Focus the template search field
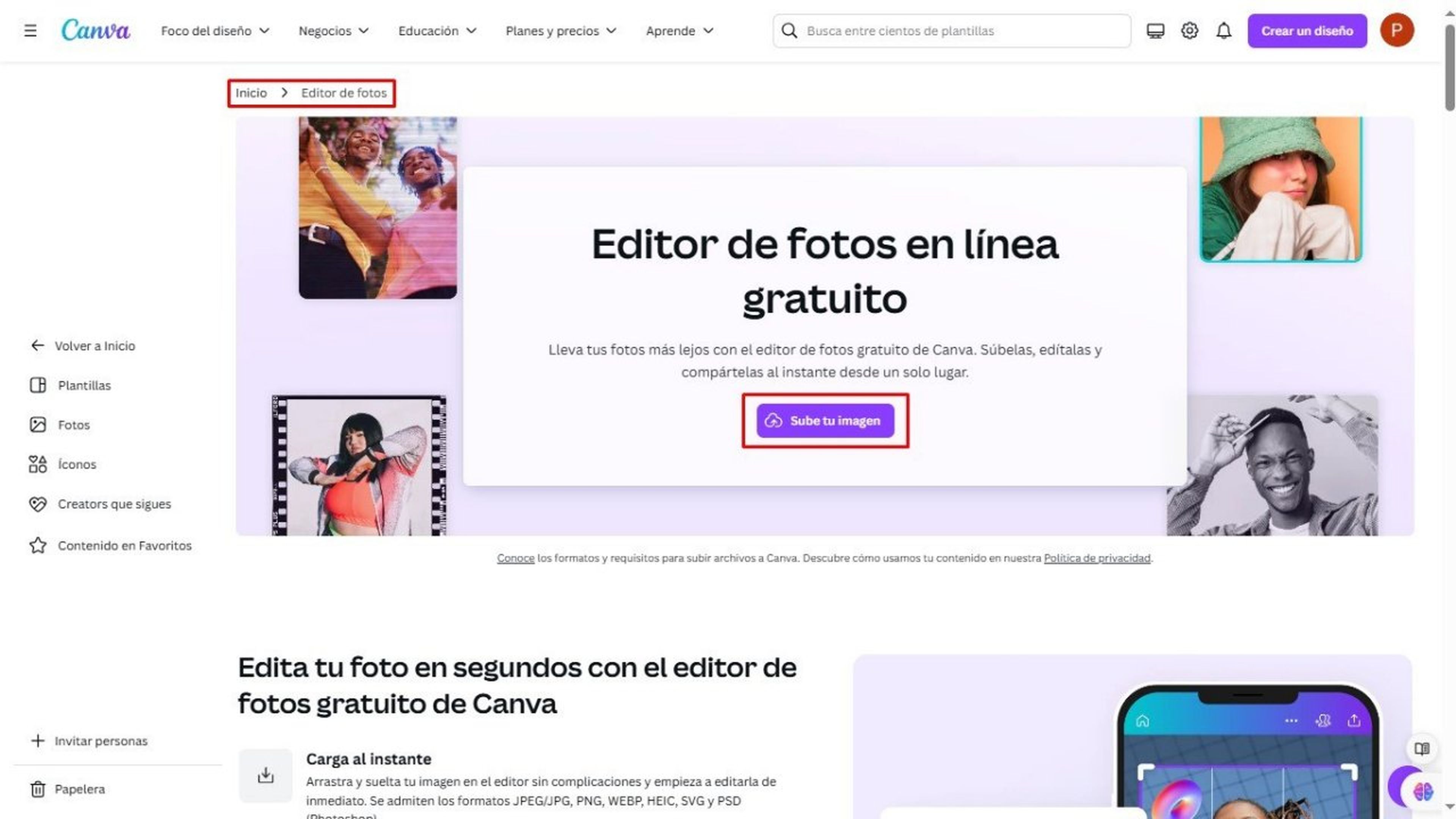The image size is (1456, 819). [x=952, y=30]
